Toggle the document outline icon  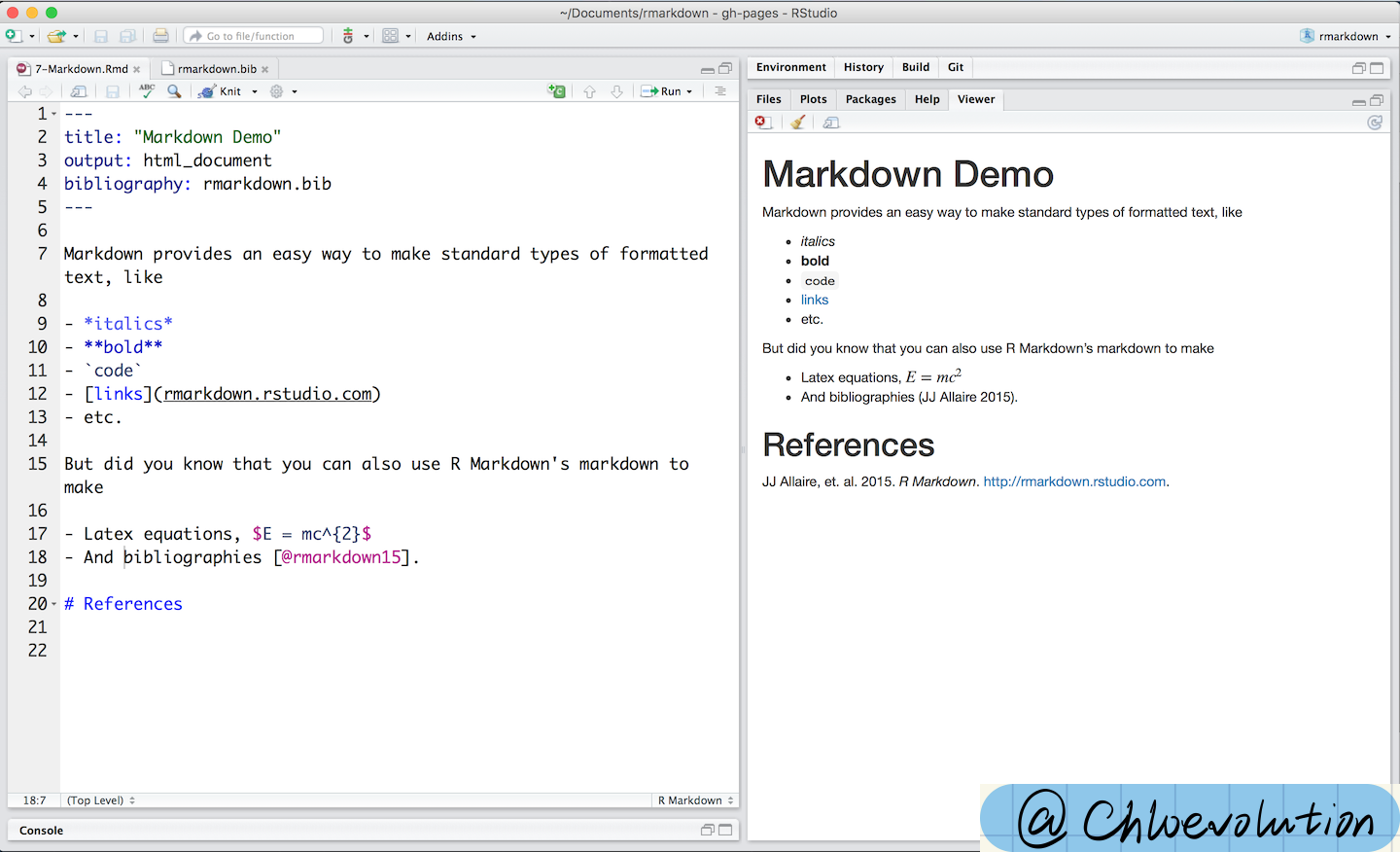pyautogui.click(x=720, y=91)
